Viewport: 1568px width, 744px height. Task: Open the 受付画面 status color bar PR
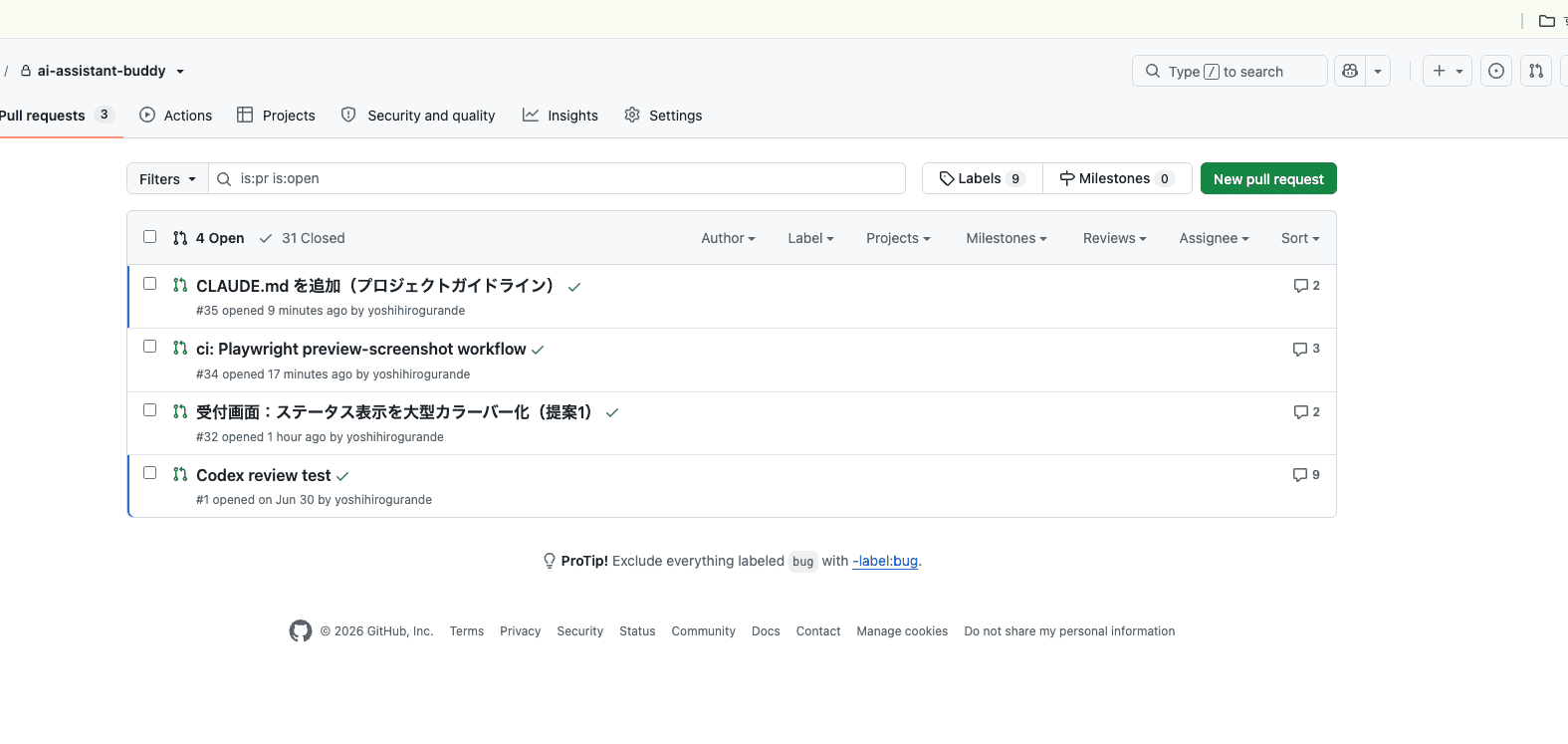(395, 412)
